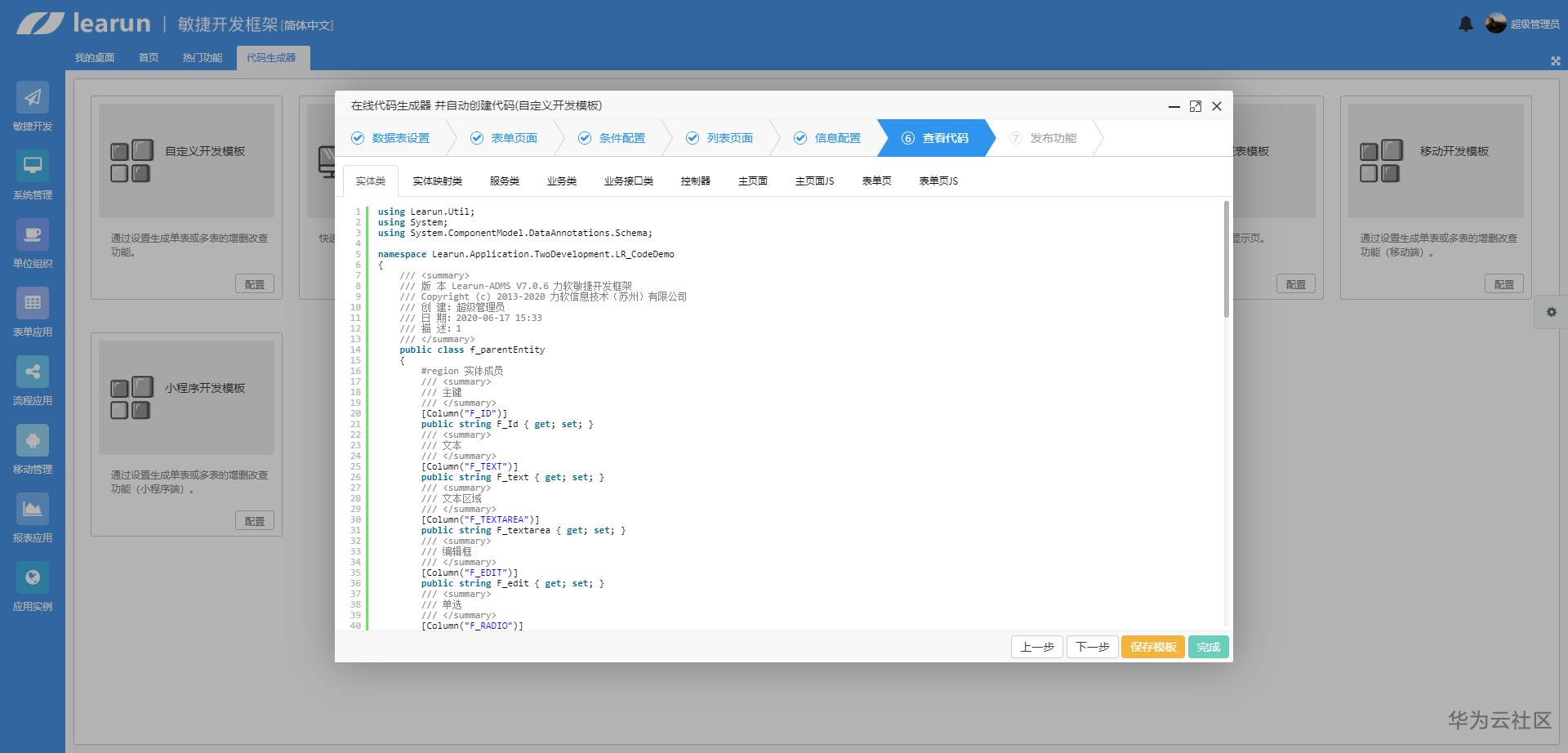
Task: Open the 首页 tab
Action: 149,58
